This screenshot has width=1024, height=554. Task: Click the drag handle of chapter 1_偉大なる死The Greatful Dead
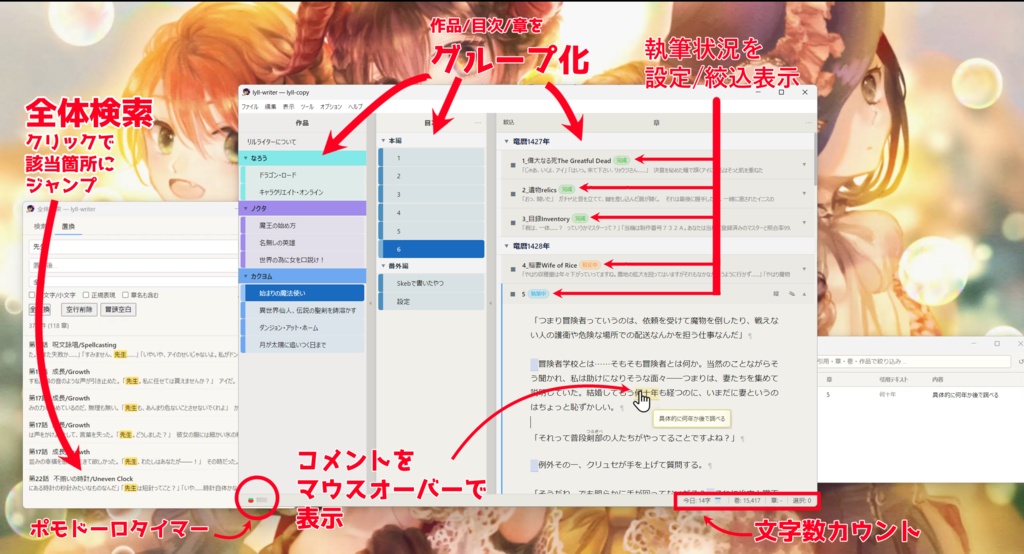pyautogui.click(x=513, y=165)
